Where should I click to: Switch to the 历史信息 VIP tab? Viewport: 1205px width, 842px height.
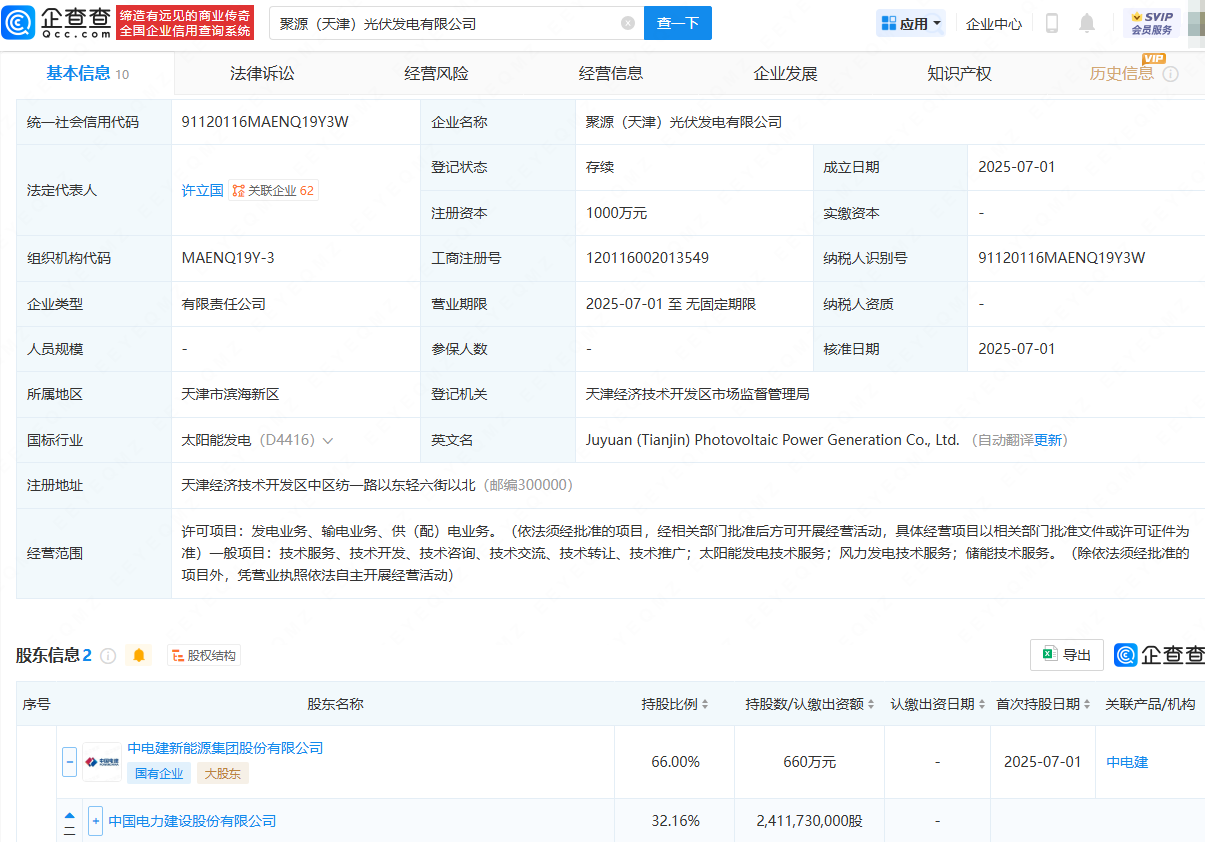[1122, 73]
